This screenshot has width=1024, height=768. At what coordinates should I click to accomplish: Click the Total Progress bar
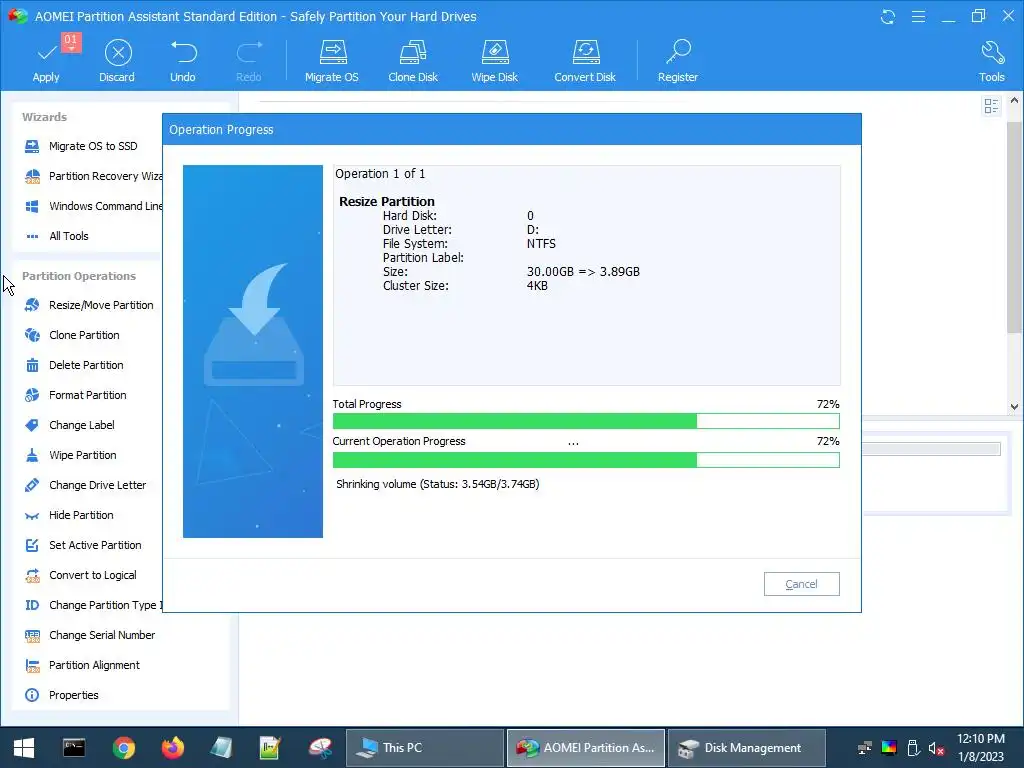[586, 421]
